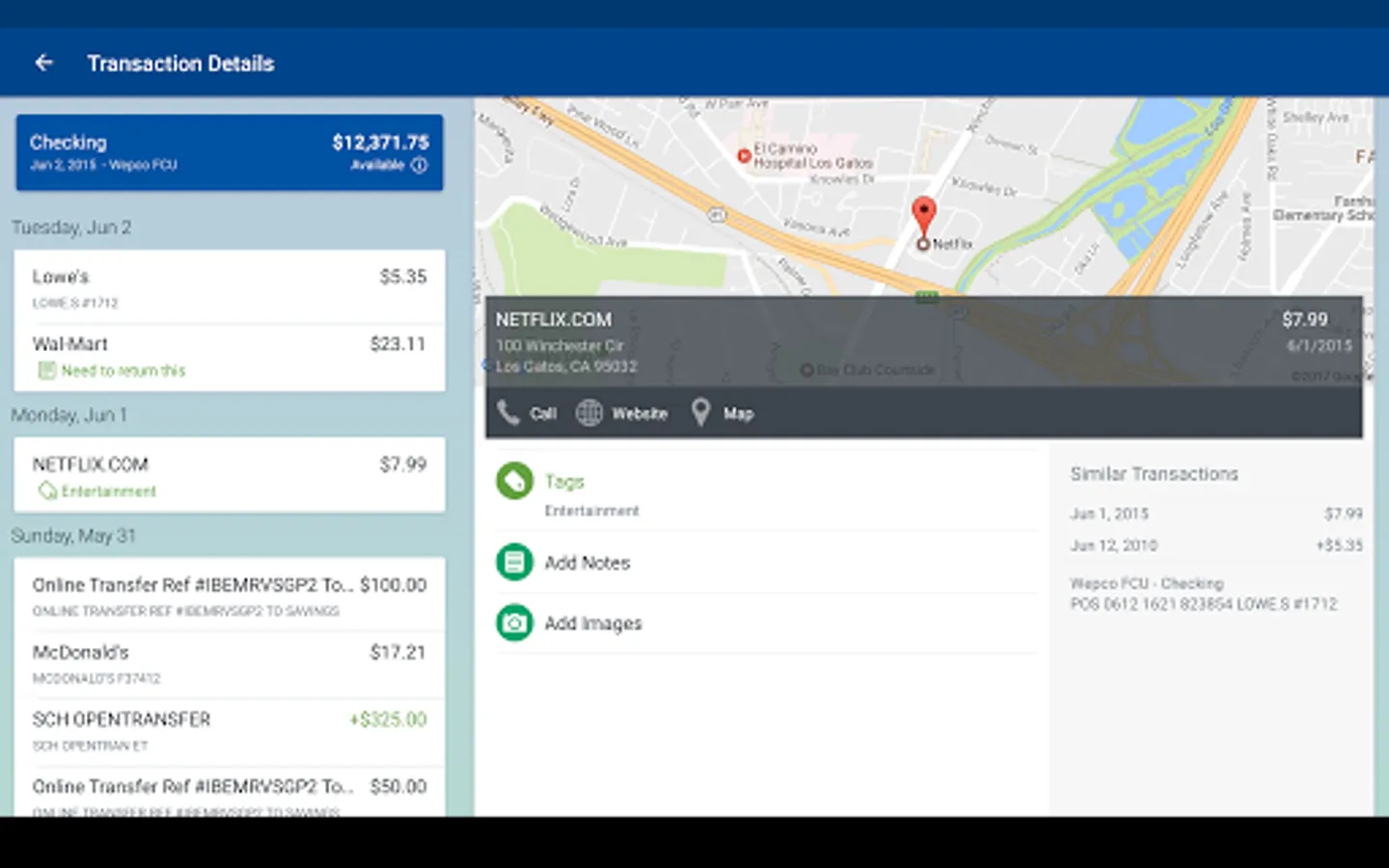Screen dimensions: 1389x868
Task: Click the note icon under Wal-Mart
Action: pyautogui.click(x=46, y=370)
